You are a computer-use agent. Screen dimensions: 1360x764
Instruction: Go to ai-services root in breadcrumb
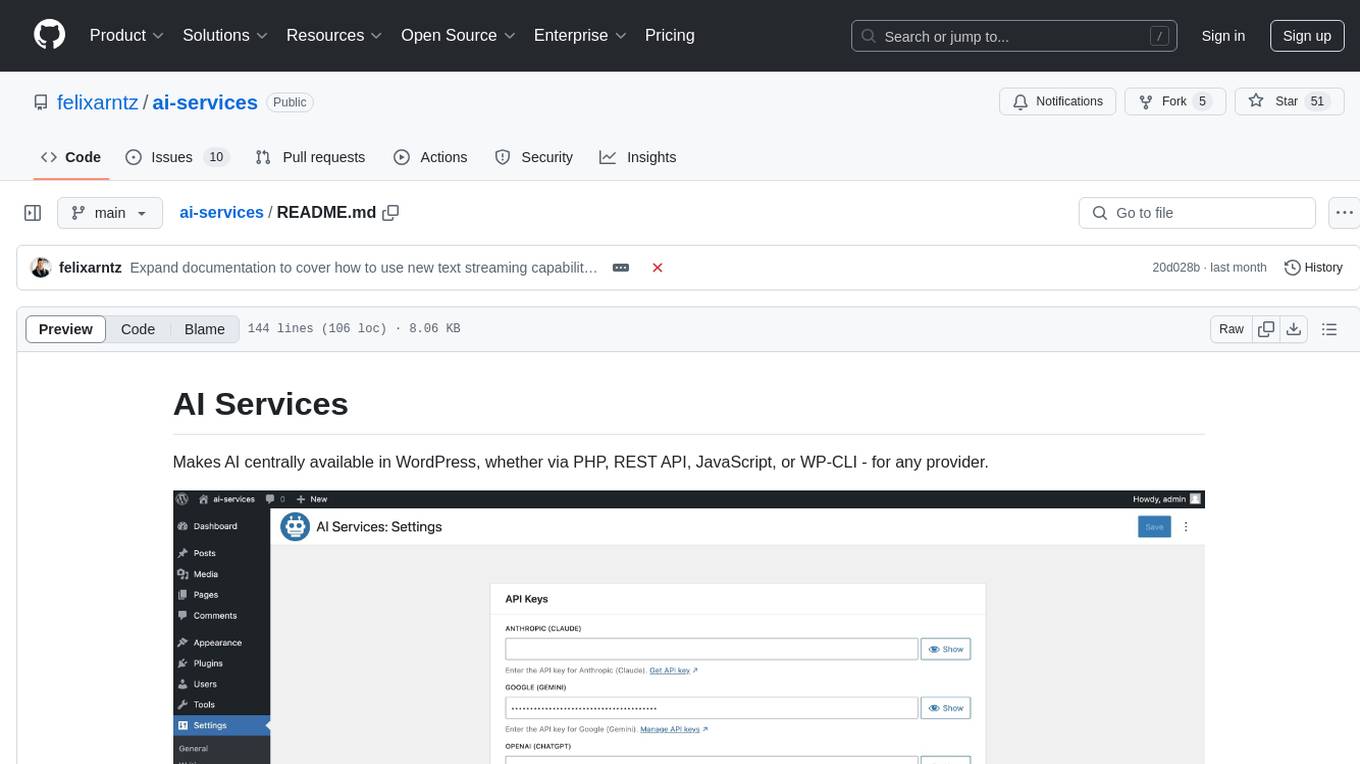(221, 212)
